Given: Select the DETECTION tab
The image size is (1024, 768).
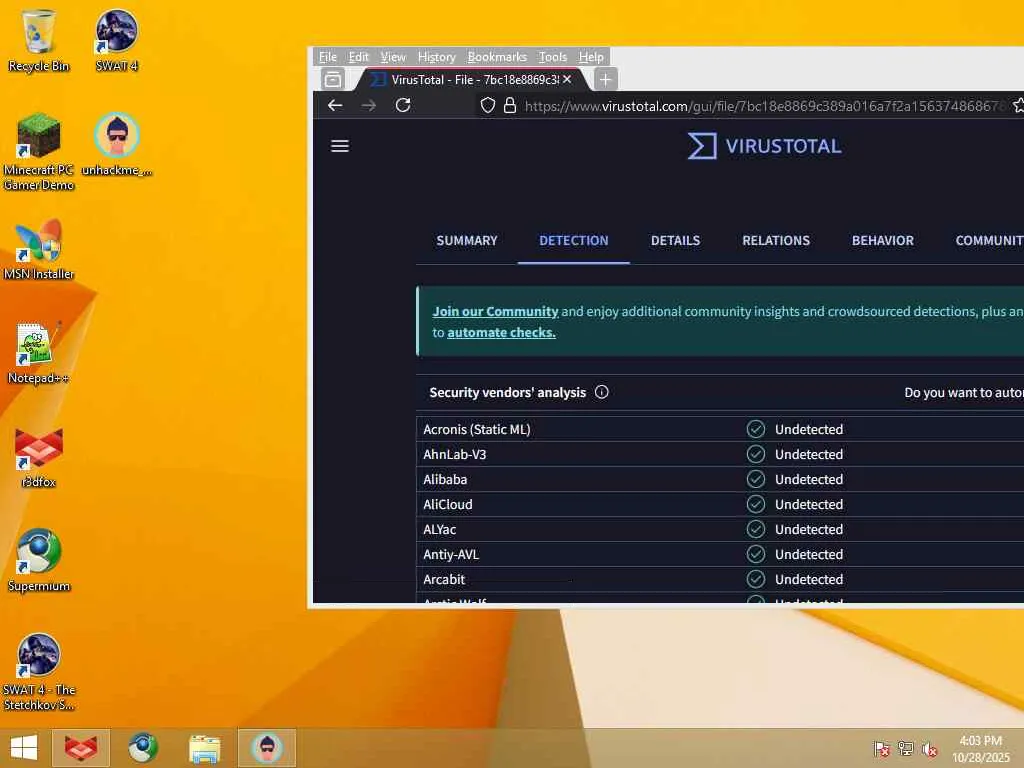Looking at the screenshot, I should [x=573, y=240].
